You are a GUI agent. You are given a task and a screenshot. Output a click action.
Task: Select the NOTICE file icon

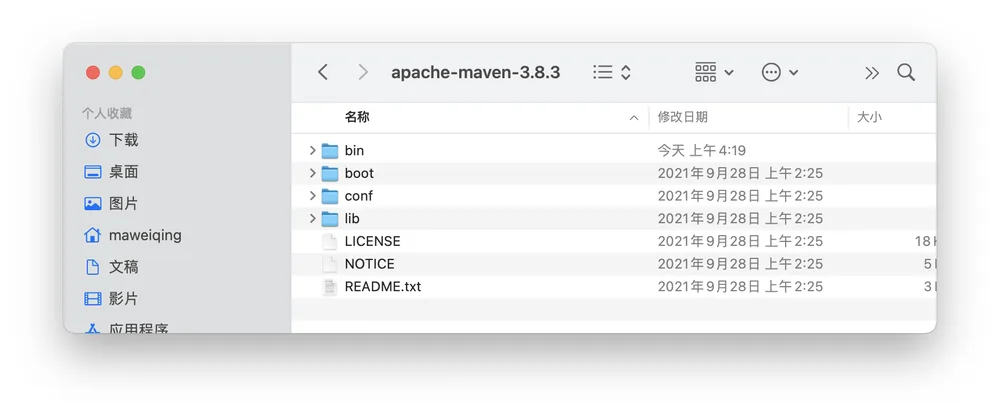pyautogui.click(x=330, y=264)
